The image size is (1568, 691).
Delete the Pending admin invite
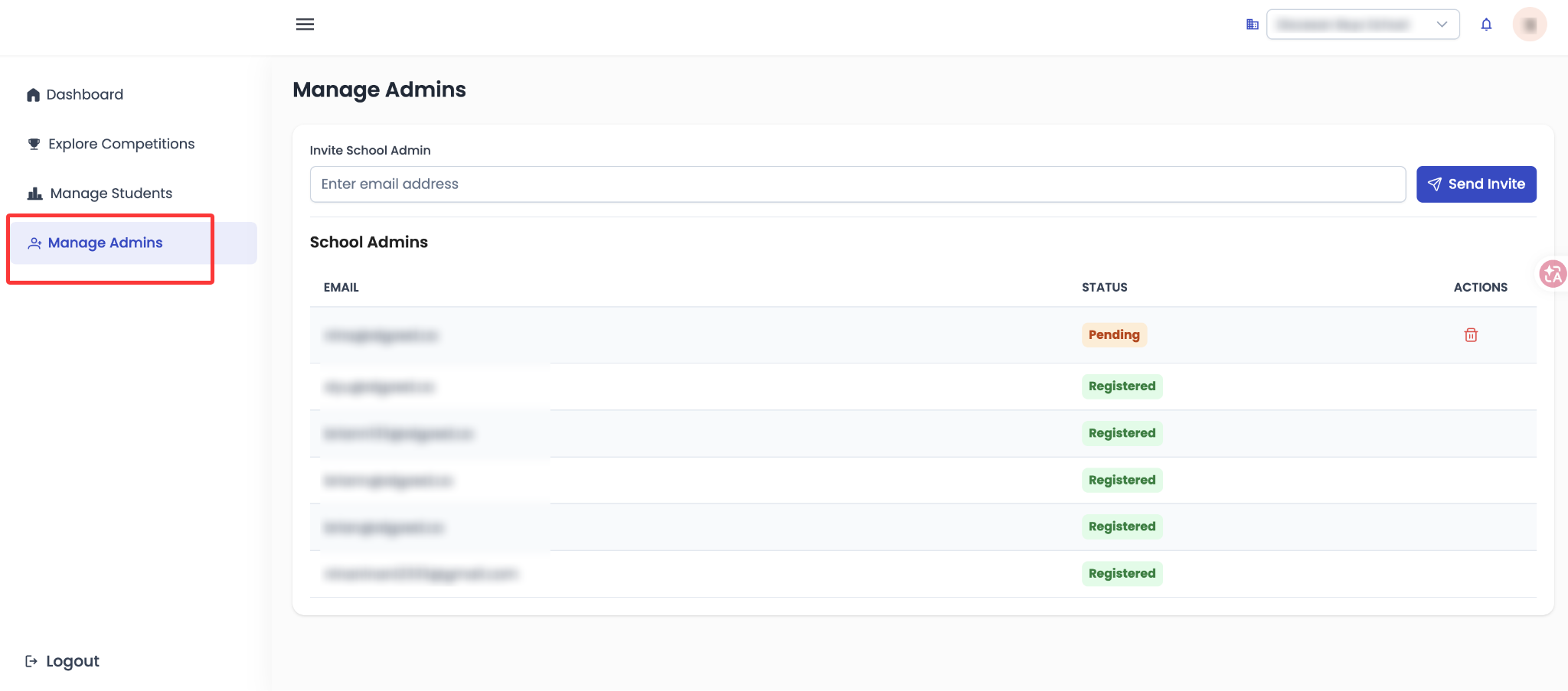coord(1471,335)
